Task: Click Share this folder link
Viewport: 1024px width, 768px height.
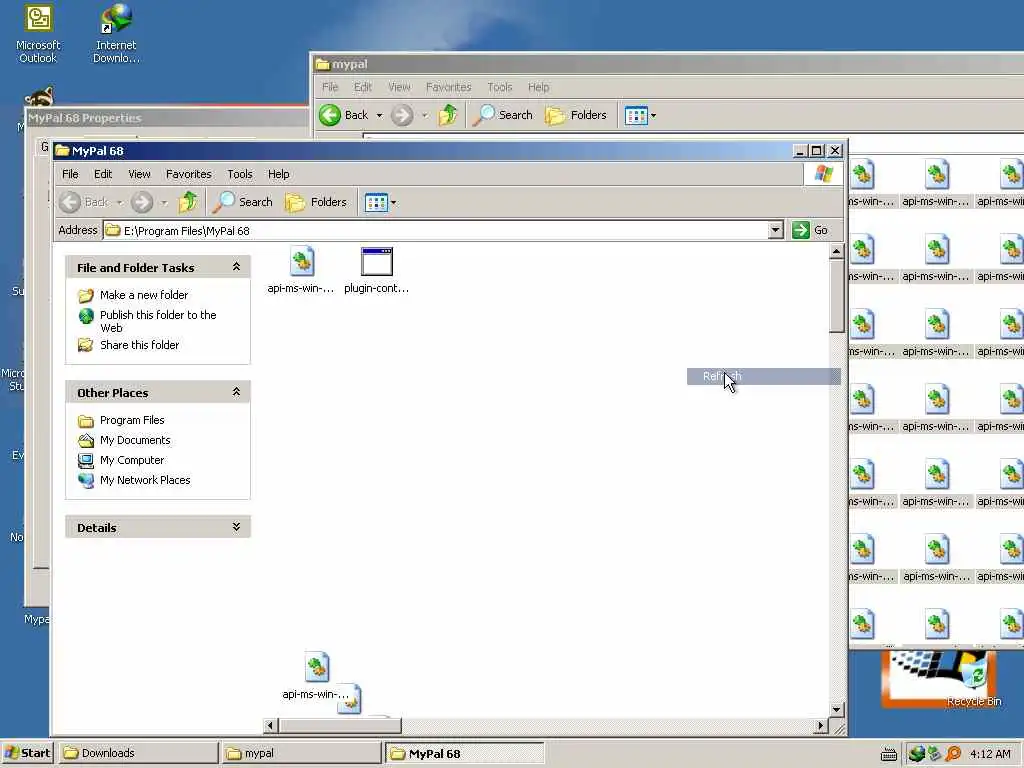Action: click(139, 345)
